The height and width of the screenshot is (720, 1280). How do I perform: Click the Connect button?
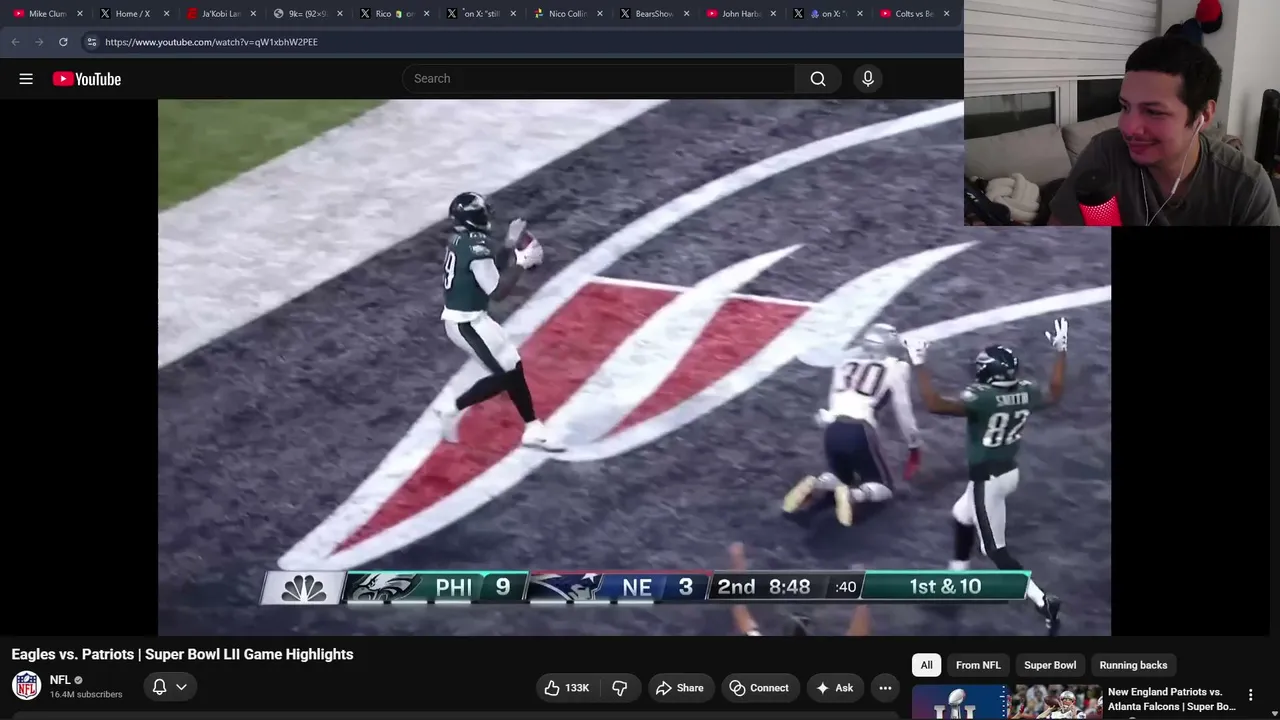760,688
